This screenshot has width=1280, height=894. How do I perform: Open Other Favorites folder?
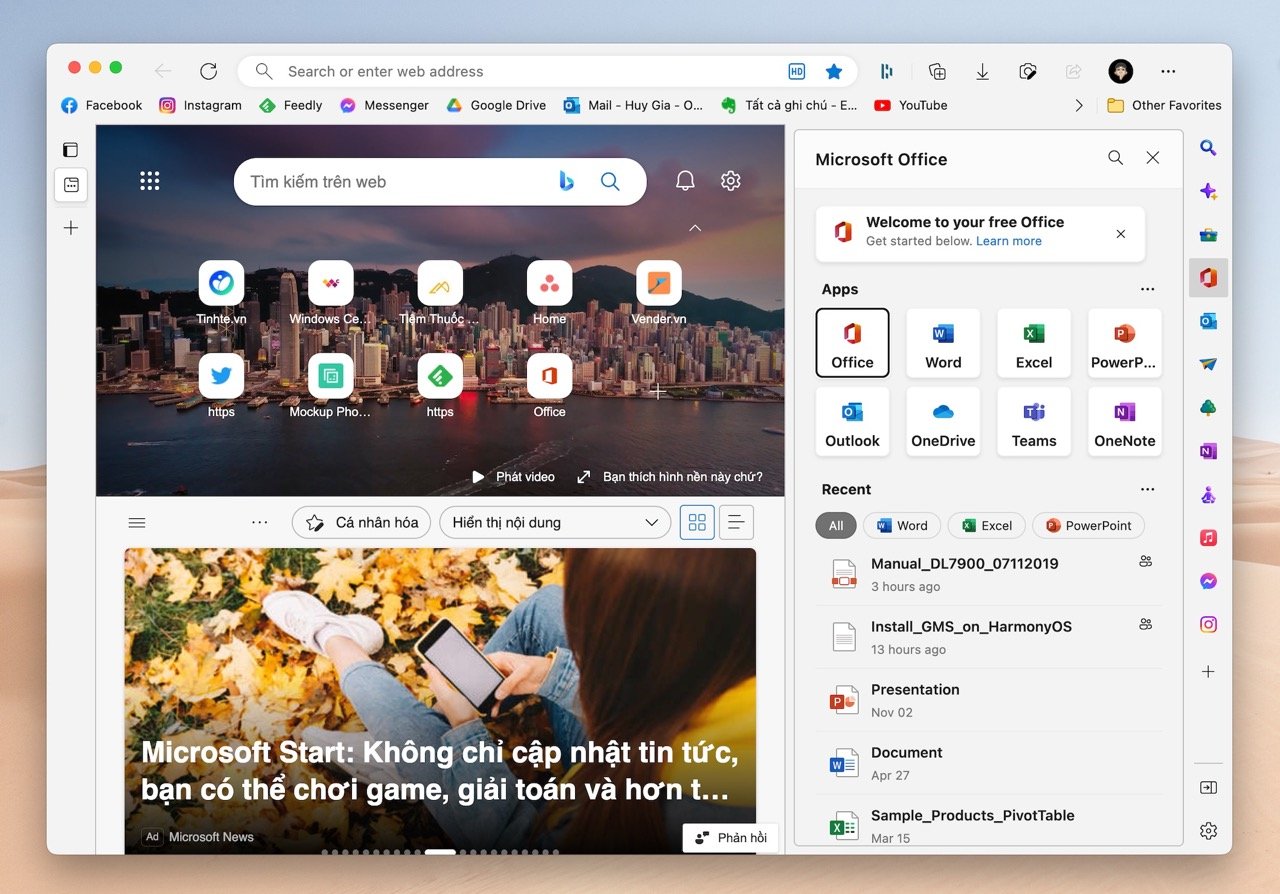coord(1163,105)
